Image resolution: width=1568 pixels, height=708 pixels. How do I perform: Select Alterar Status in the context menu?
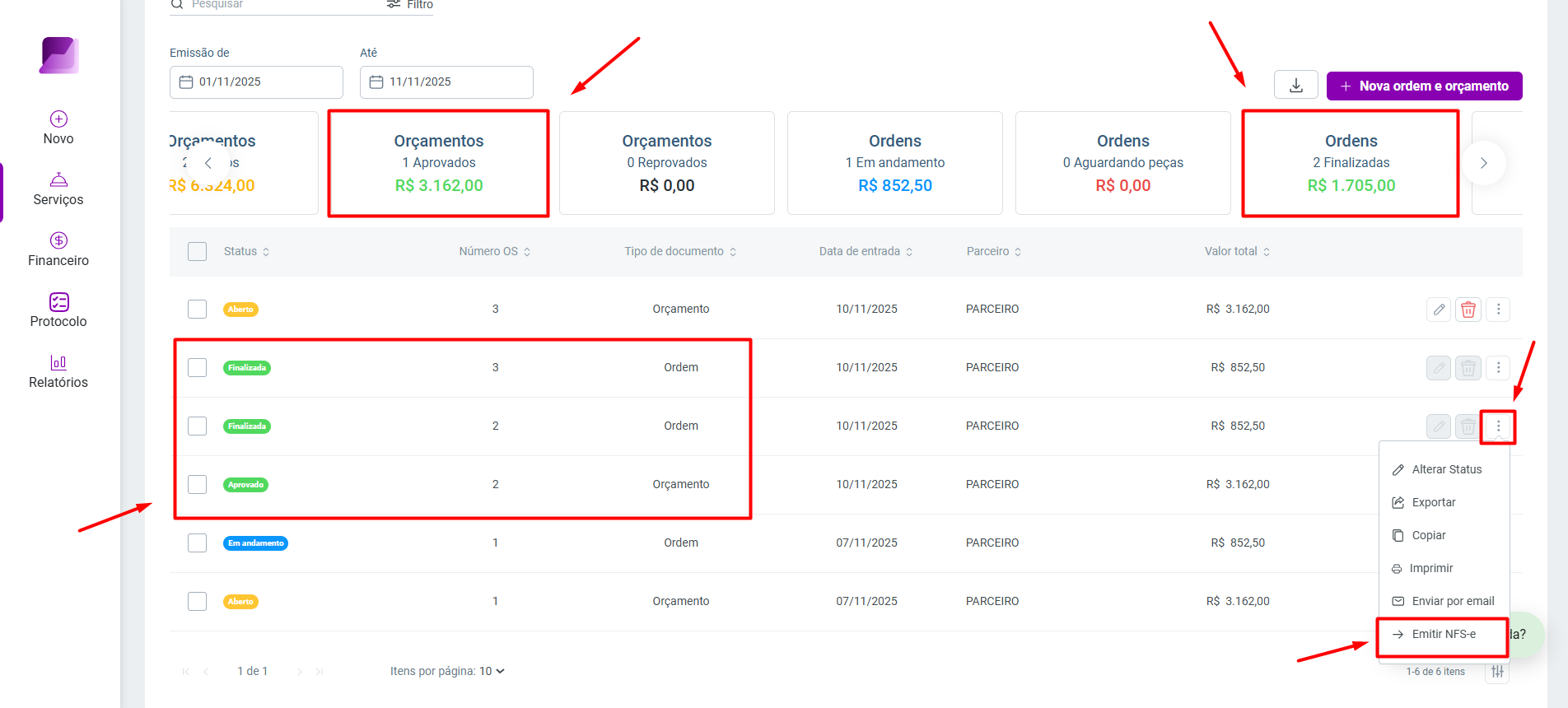click(1445, 469)
